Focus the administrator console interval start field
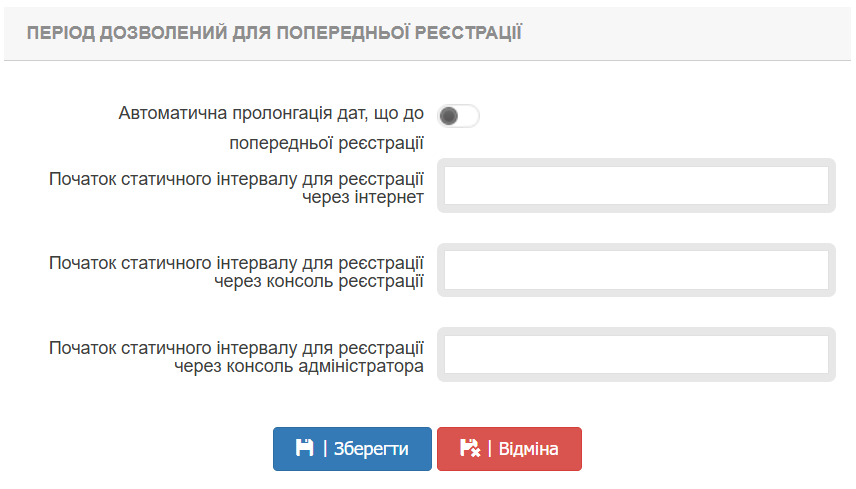The height and width of the screenshot is (489, 856). 636,354
